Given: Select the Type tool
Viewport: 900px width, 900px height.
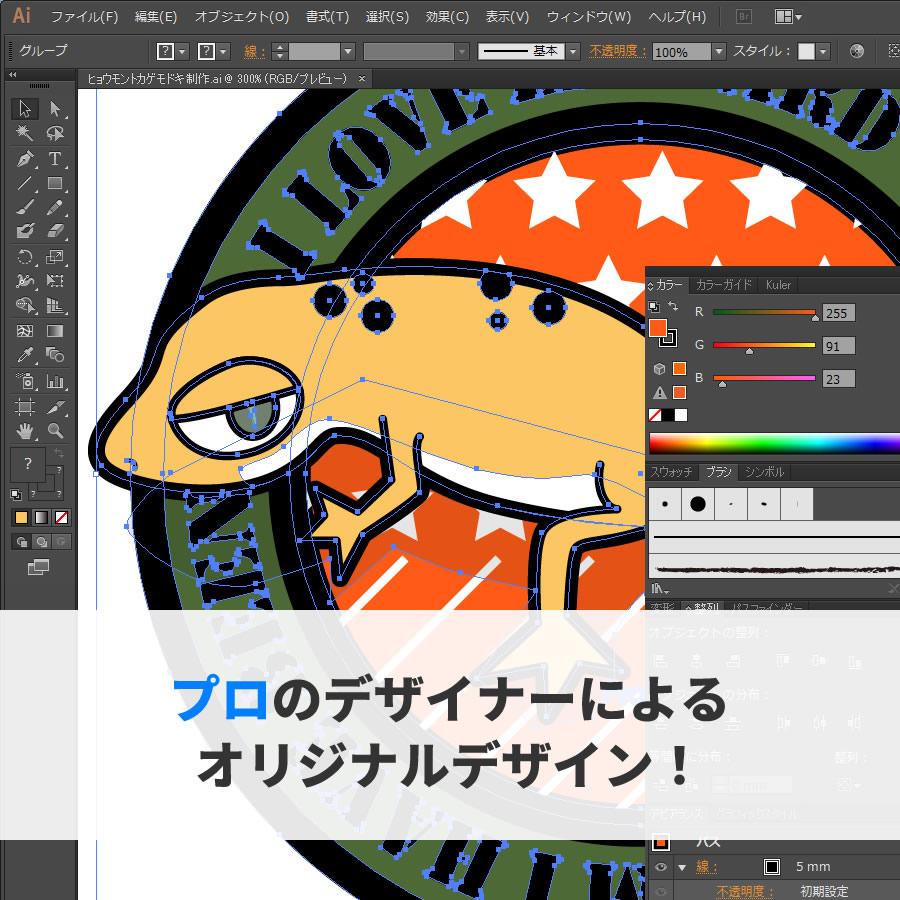Looking at the screenshot, I should (55, 158).
